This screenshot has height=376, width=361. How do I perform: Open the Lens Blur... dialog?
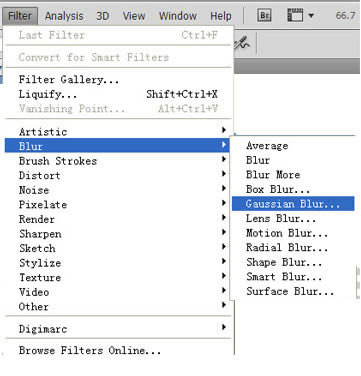click(293, 218)
